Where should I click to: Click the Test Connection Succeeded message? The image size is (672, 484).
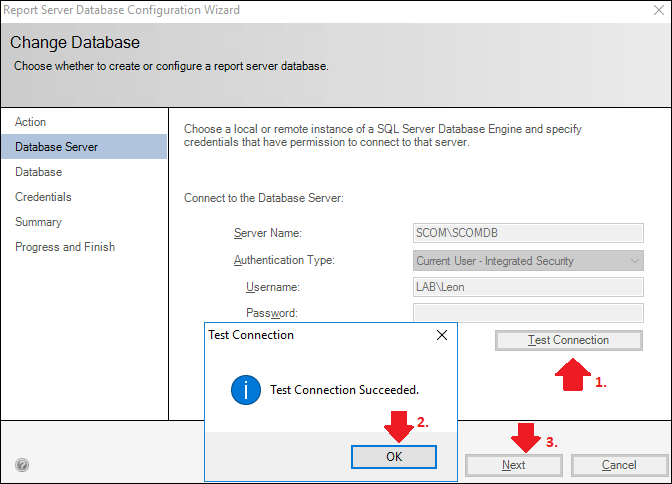click(345, 390)
